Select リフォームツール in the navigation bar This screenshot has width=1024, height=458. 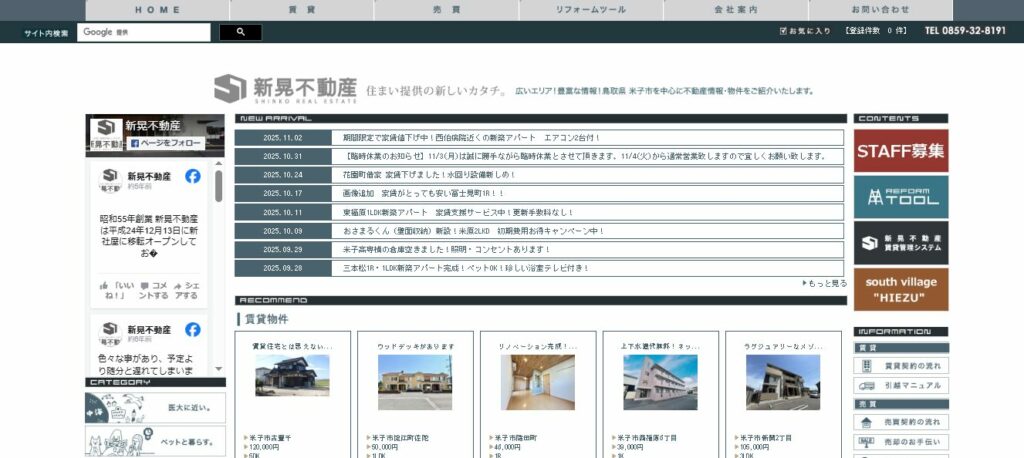point(591,9)
